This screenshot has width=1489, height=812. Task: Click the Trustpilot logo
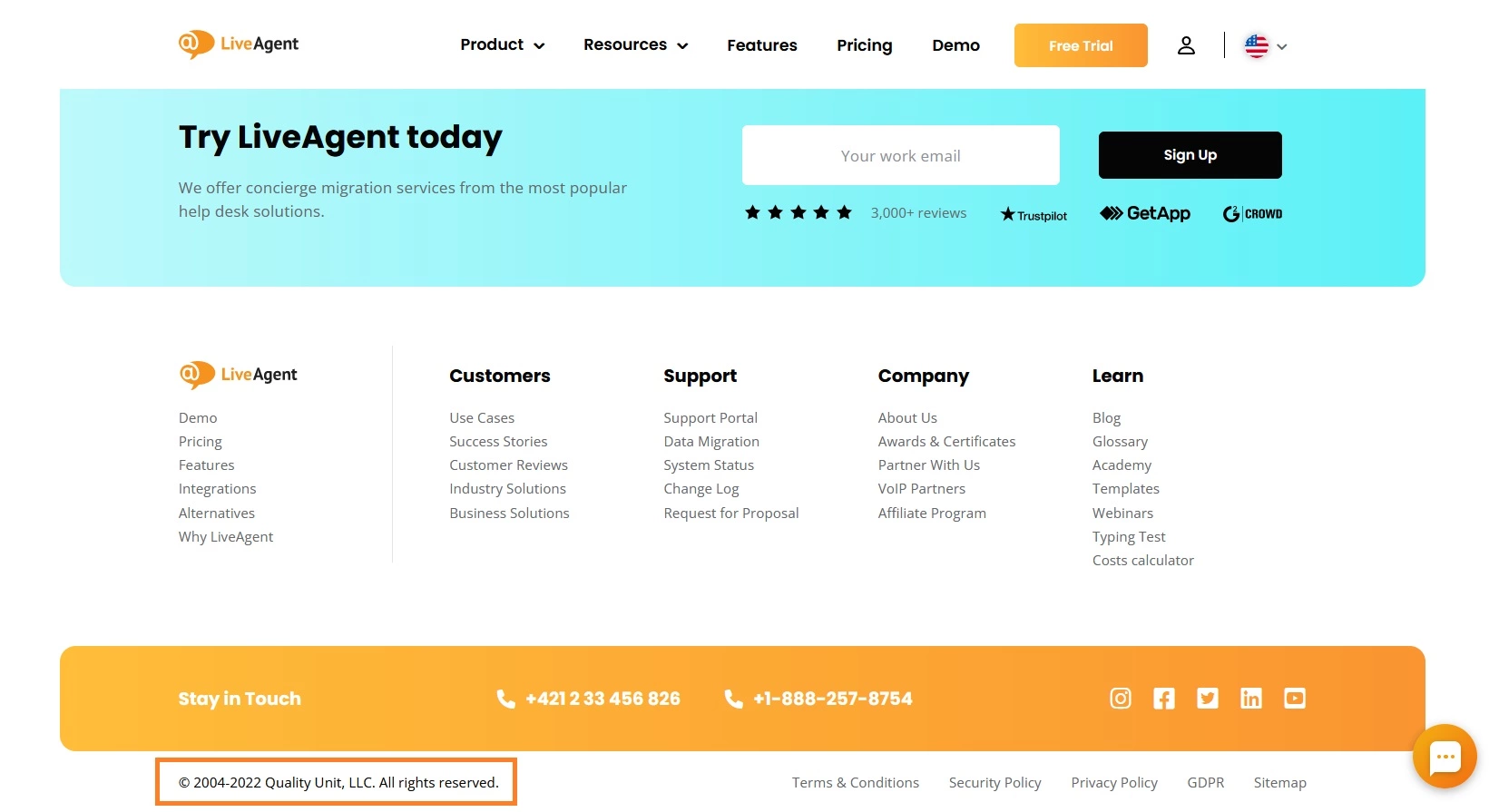pos(1033,215)
